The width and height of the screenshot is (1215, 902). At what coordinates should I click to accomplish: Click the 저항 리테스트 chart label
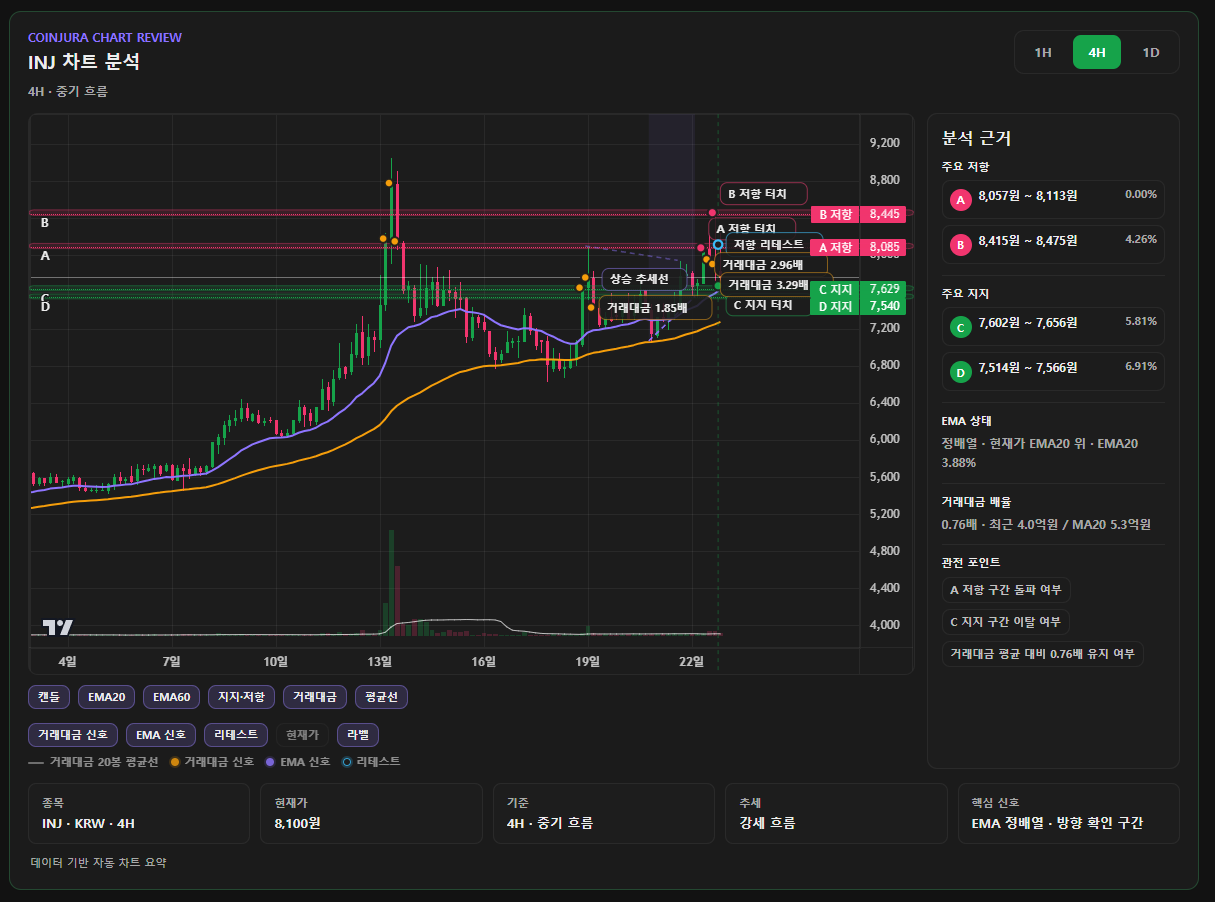768,244
